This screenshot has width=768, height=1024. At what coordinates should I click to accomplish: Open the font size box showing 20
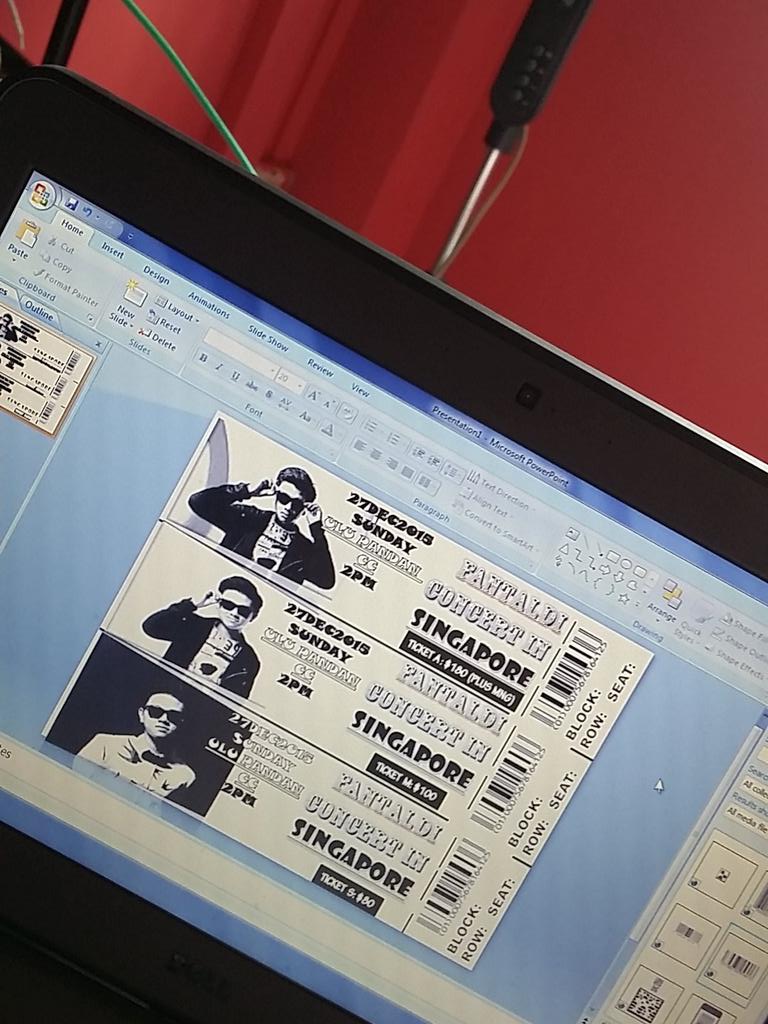click(x=288, y=379)
